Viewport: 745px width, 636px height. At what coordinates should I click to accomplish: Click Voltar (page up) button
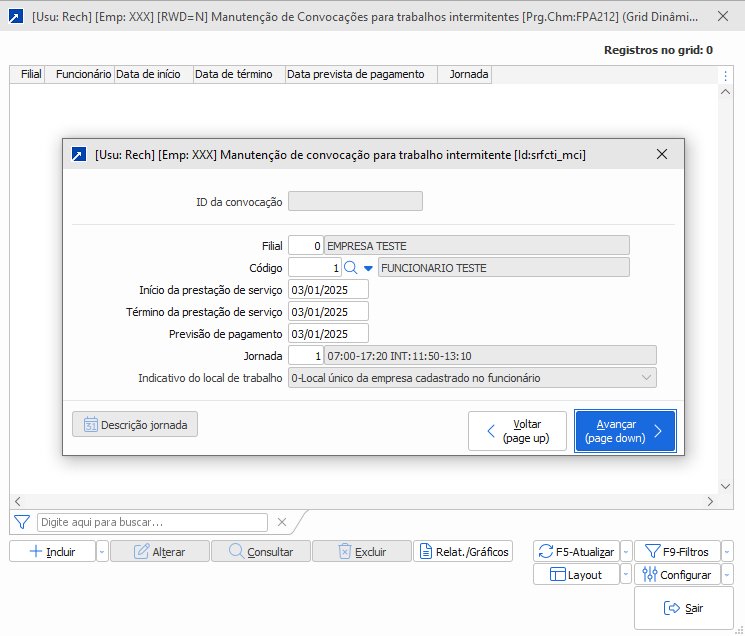click(x=517, y=431)
